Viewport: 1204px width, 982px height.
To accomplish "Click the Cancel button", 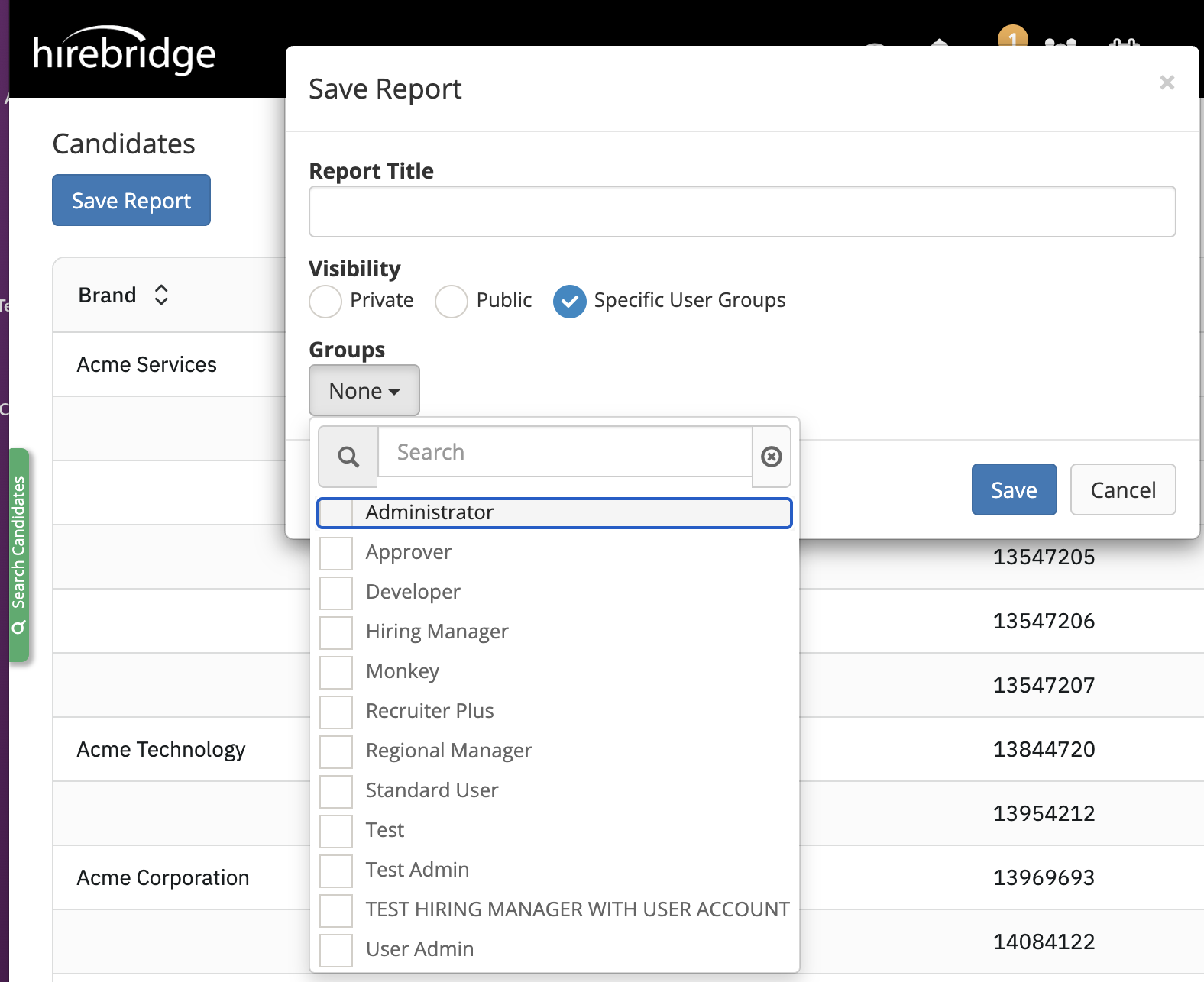I will pos(1122,489).
